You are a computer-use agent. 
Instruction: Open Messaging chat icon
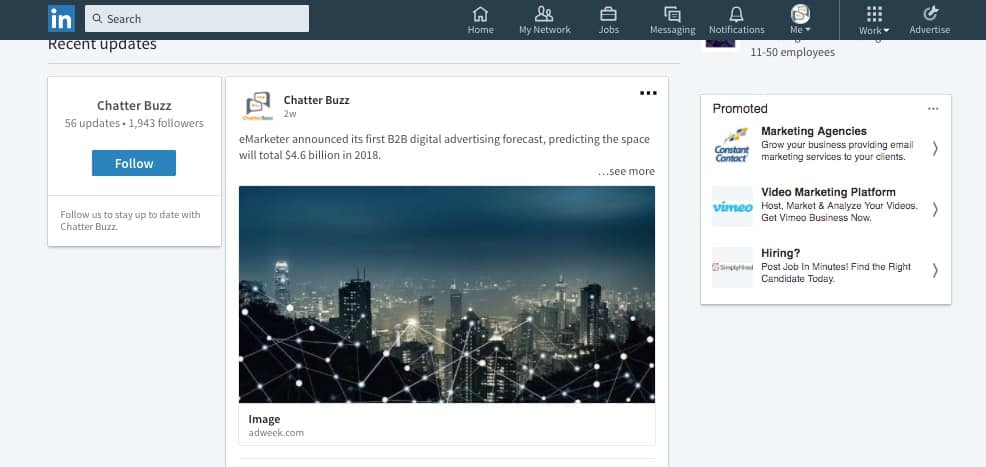[672, 14]
